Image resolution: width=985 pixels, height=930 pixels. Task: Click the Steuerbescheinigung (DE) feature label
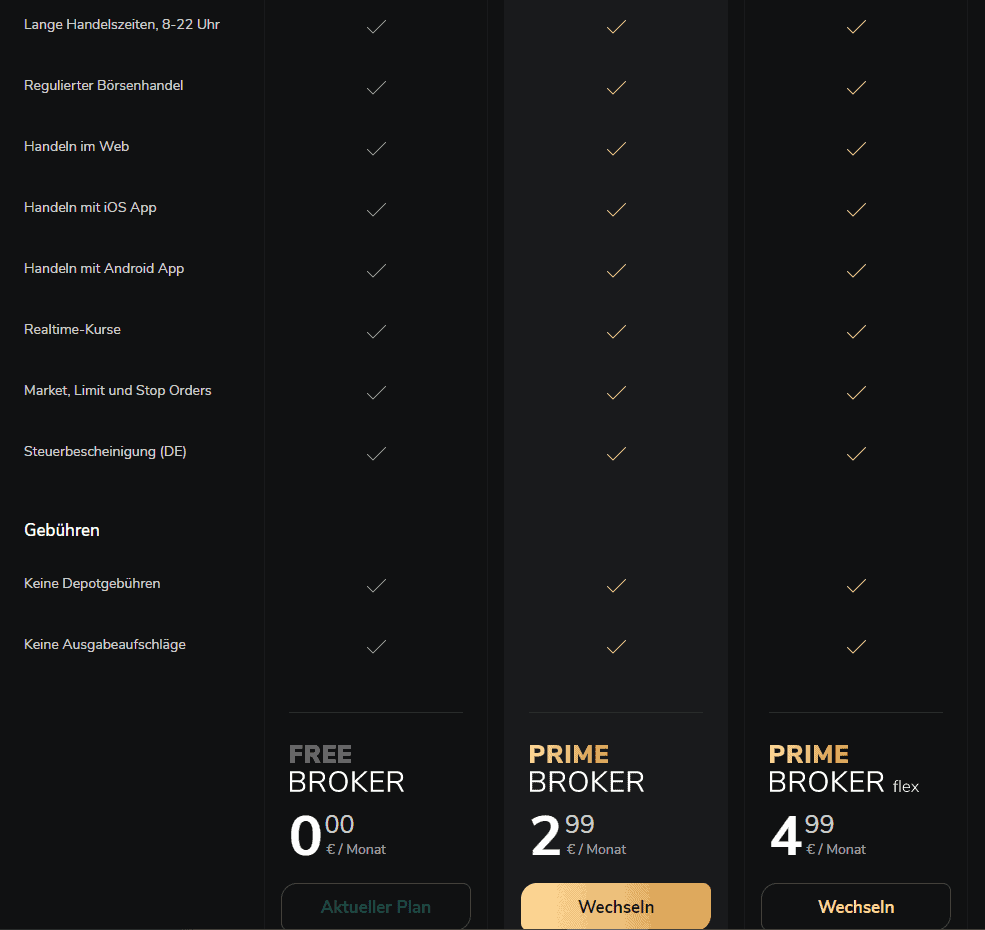pos(105,451)
